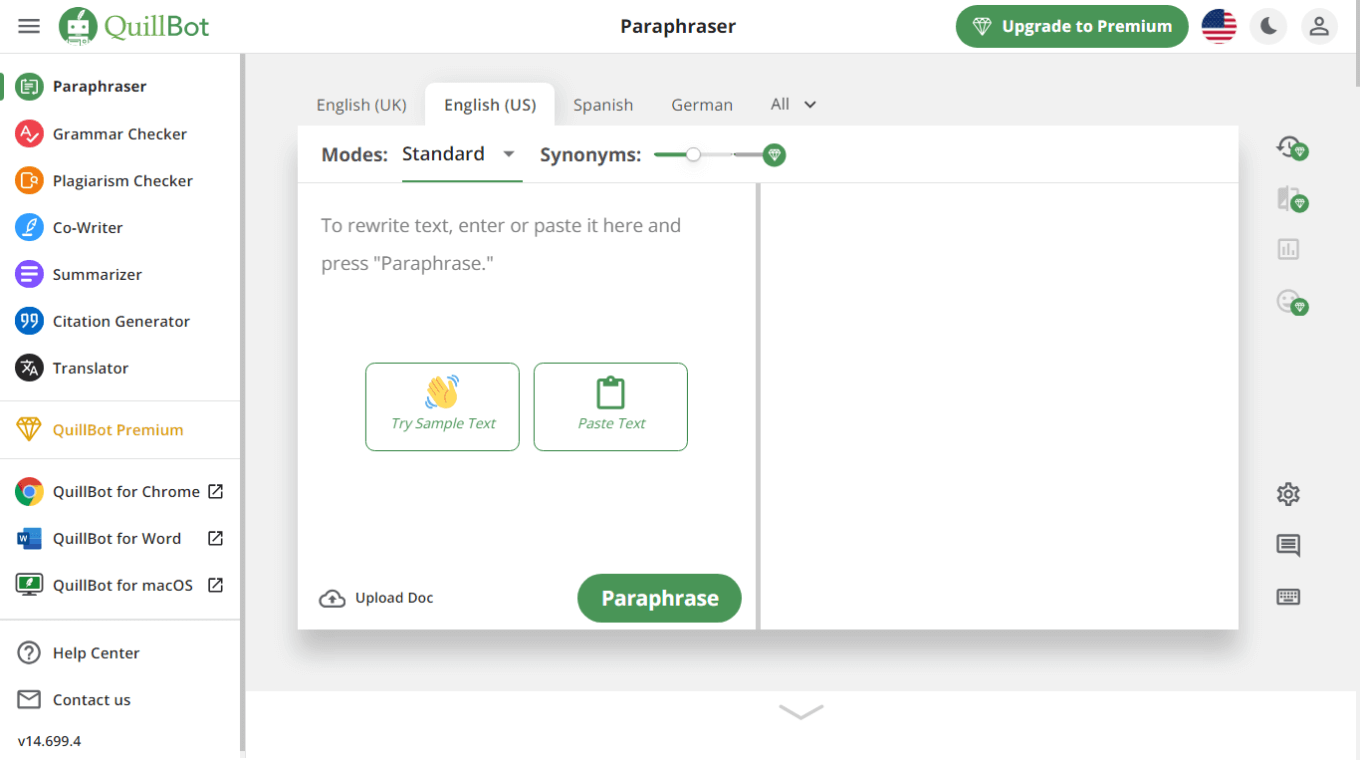Click the US flag language icon

[1219, 26]
